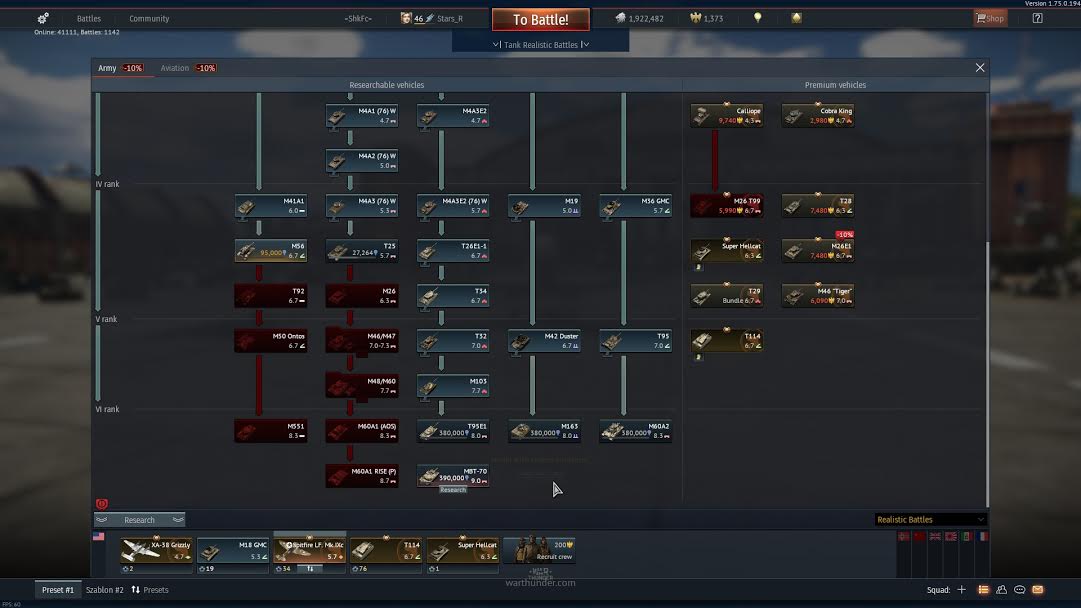The height and width of the screenshot is (608, 1081).
Task: Open the Presets list
Action: click(x=150, y=590)
